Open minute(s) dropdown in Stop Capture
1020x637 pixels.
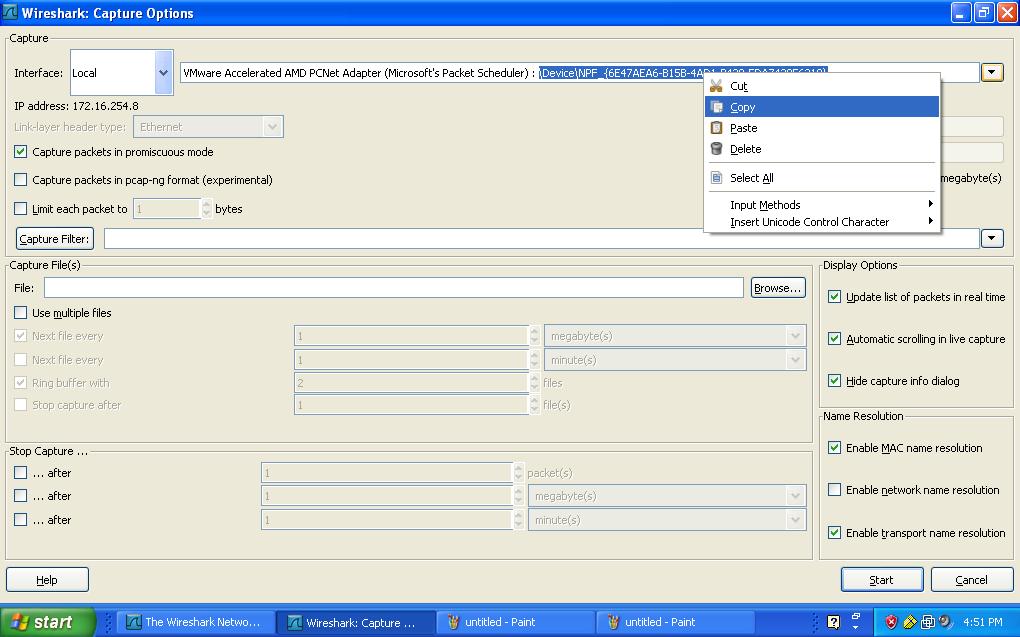[x=667, y=520]
